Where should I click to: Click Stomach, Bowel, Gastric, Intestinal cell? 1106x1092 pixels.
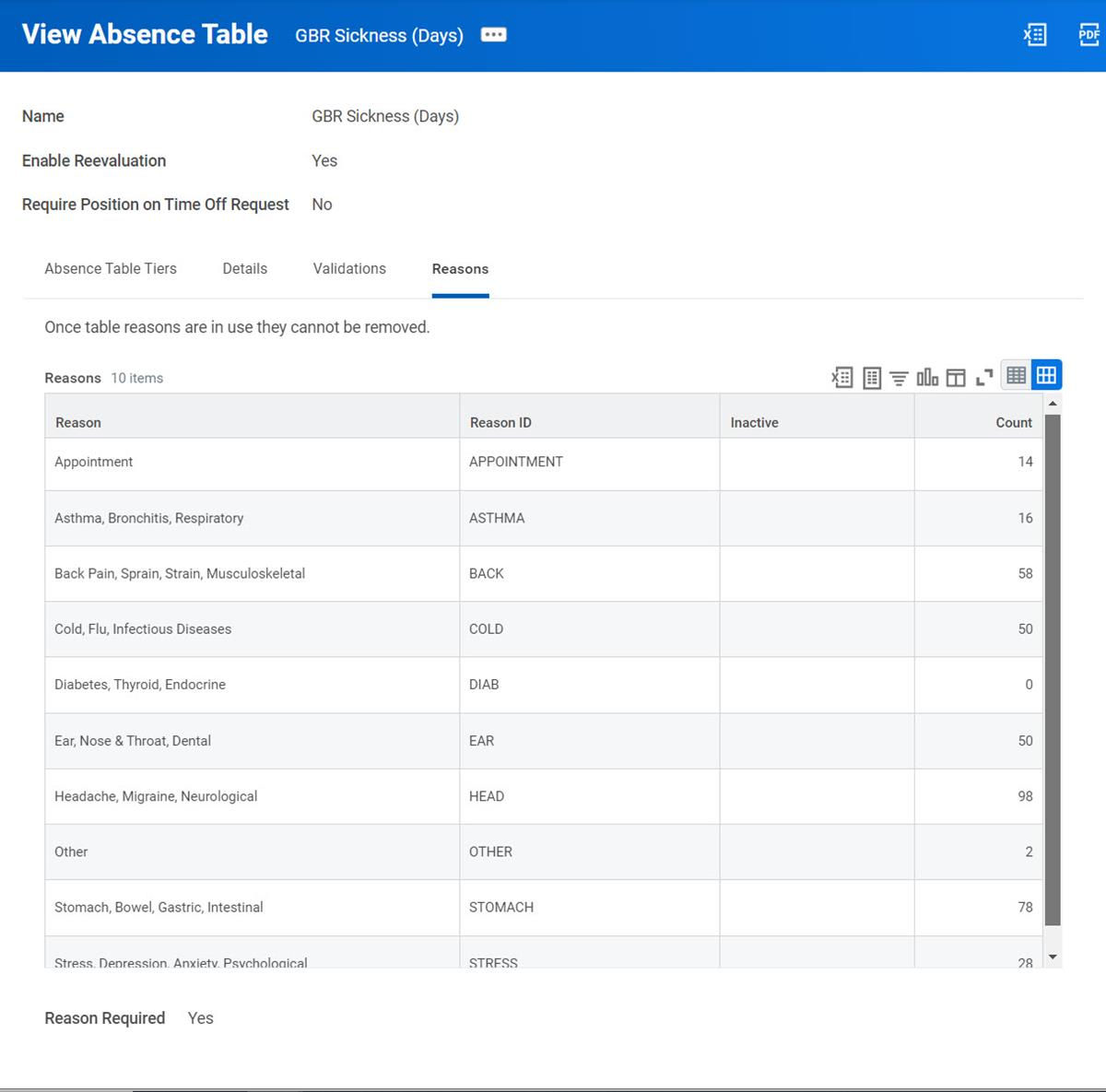tap(253, 908)
